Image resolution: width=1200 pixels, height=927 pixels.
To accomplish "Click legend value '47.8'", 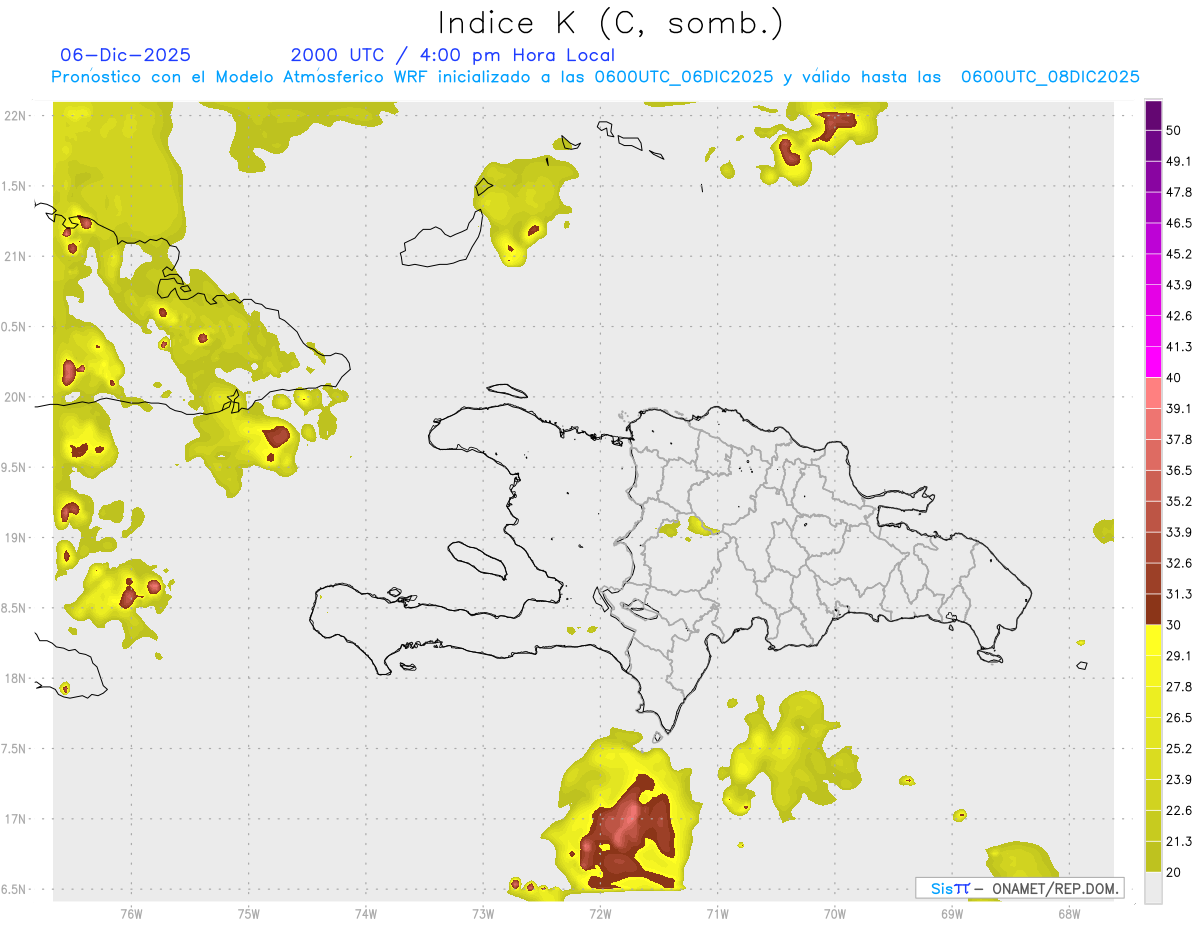I will pyautogui.click(x=1178, y=192).
